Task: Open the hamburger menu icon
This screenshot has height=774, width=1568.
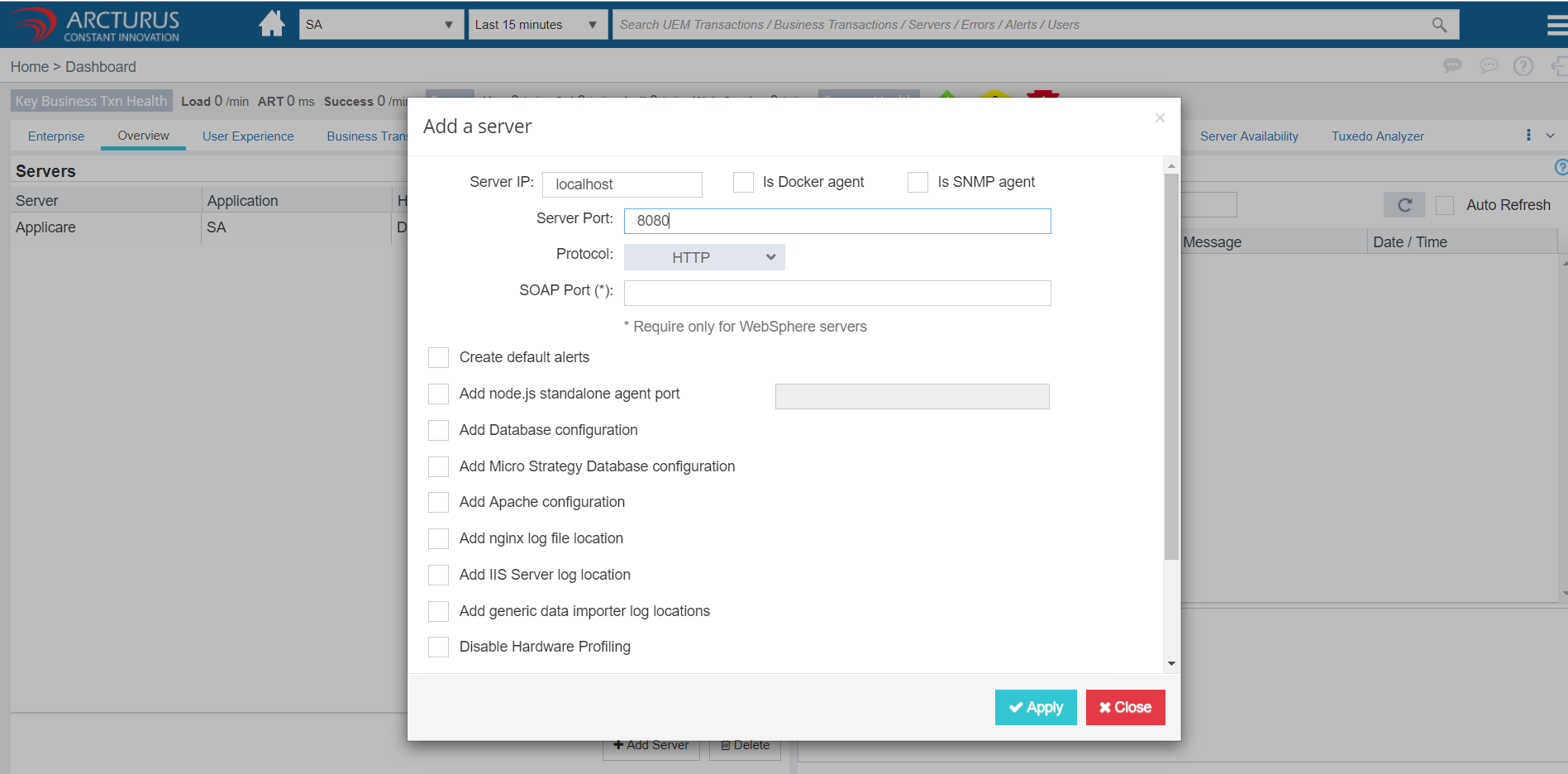Action: (1556, 25)
